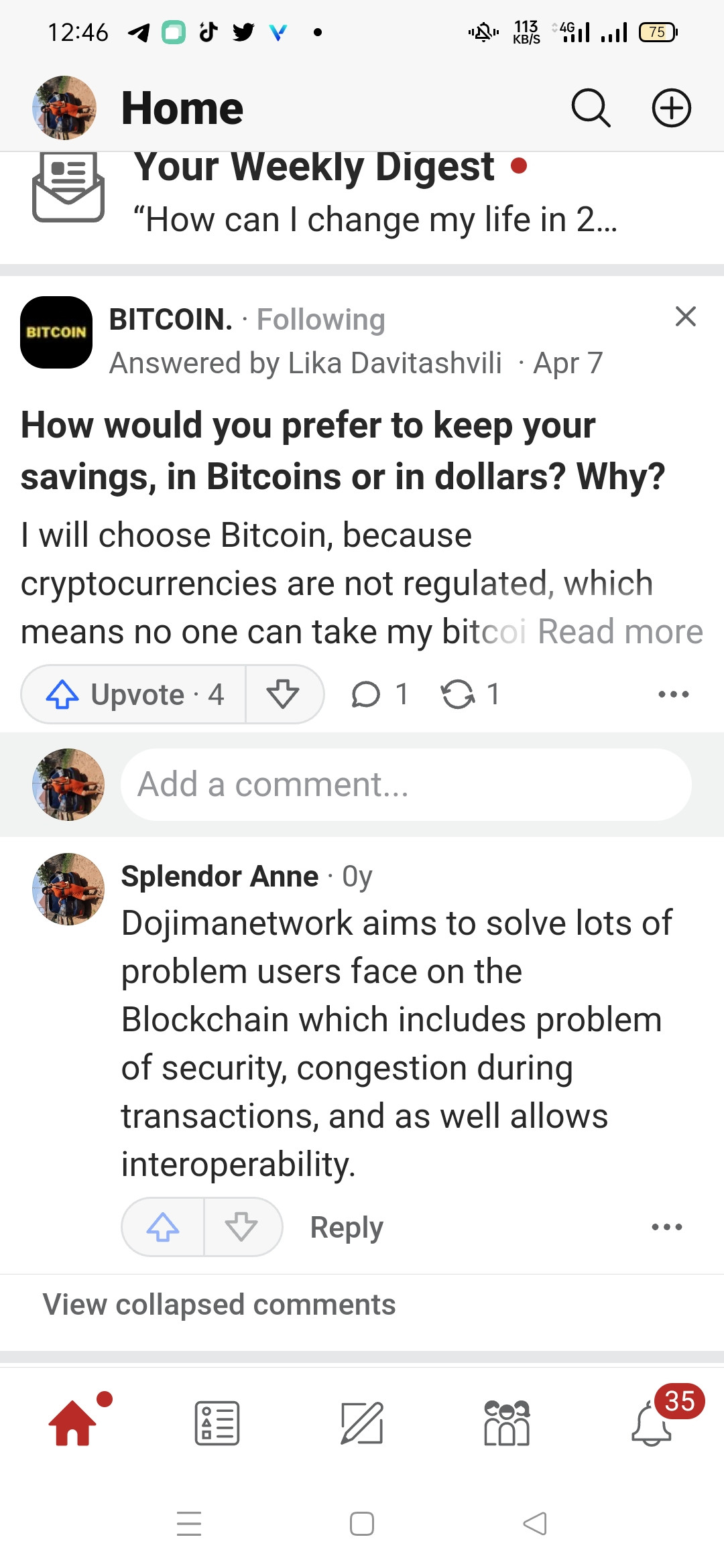Open the Following feed tab in the bottom bar
The height and width of the screenshot is (1568, 724).
pyautogui.click(x=217, y=1423)
